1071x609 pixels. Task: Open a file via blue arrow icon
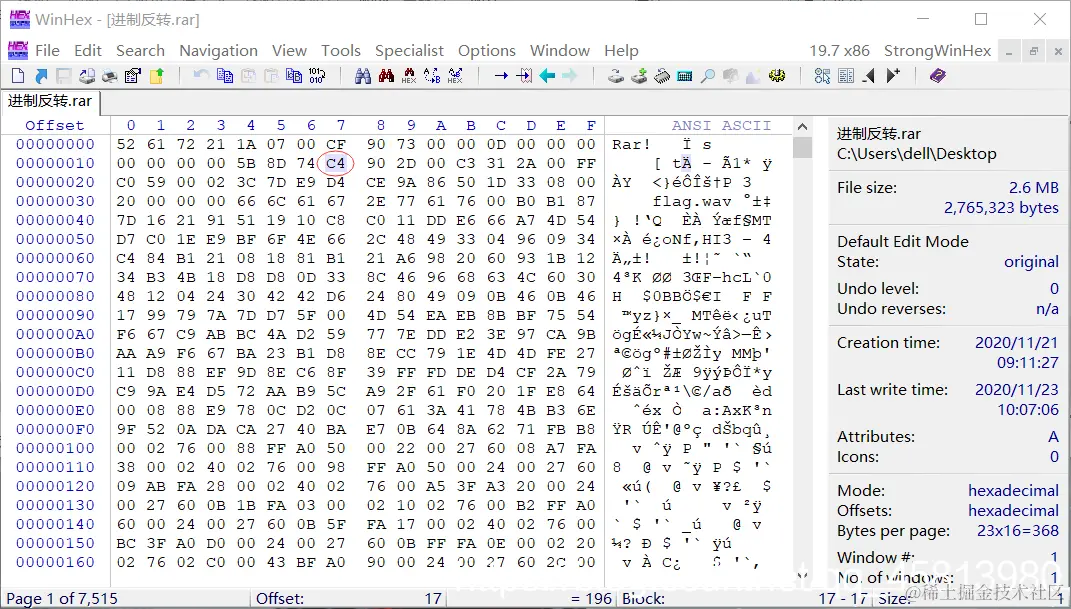[x=41, y=76]
